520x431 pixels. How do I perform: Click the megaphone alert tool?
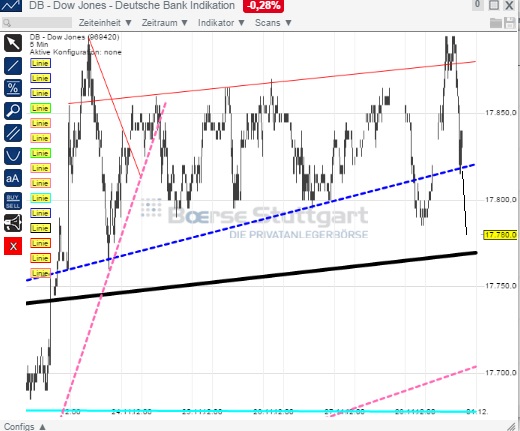(13, 223)
